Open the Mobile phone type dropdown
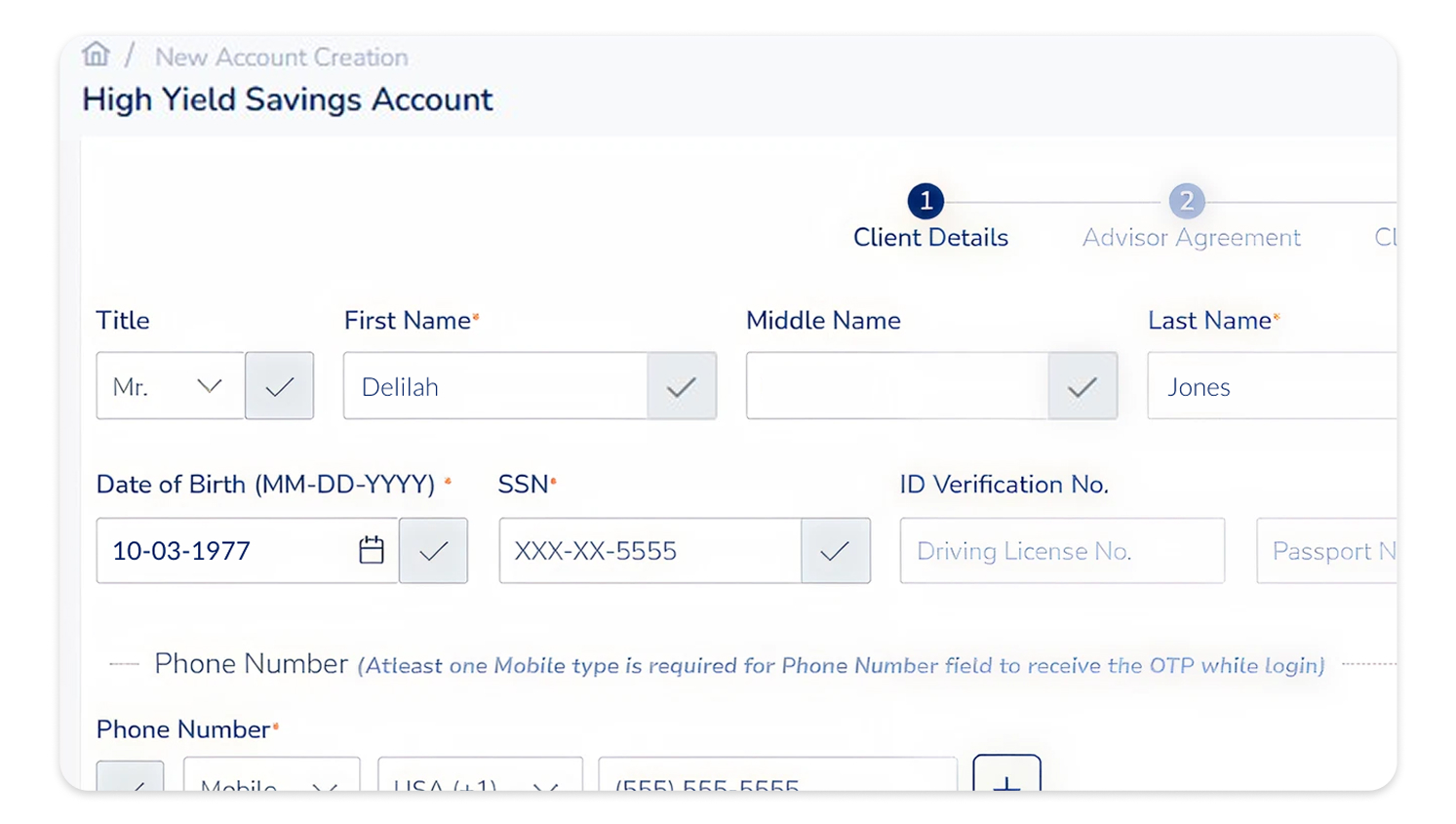This screenshot has width=1456, height=824. tap(271, 780)
